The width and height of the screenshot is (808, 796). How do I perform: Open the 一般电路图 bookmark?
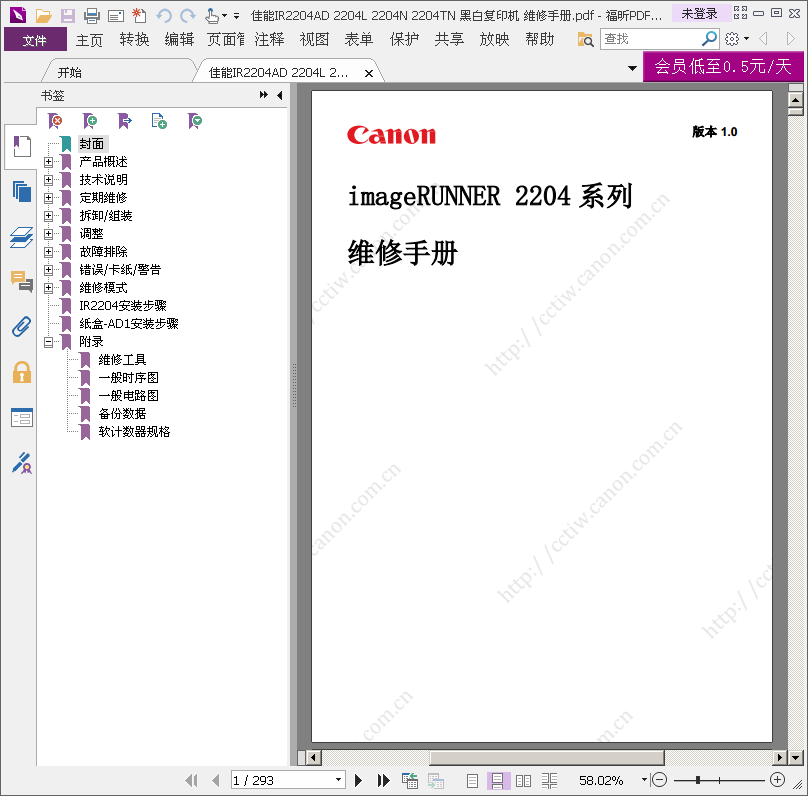128,396
